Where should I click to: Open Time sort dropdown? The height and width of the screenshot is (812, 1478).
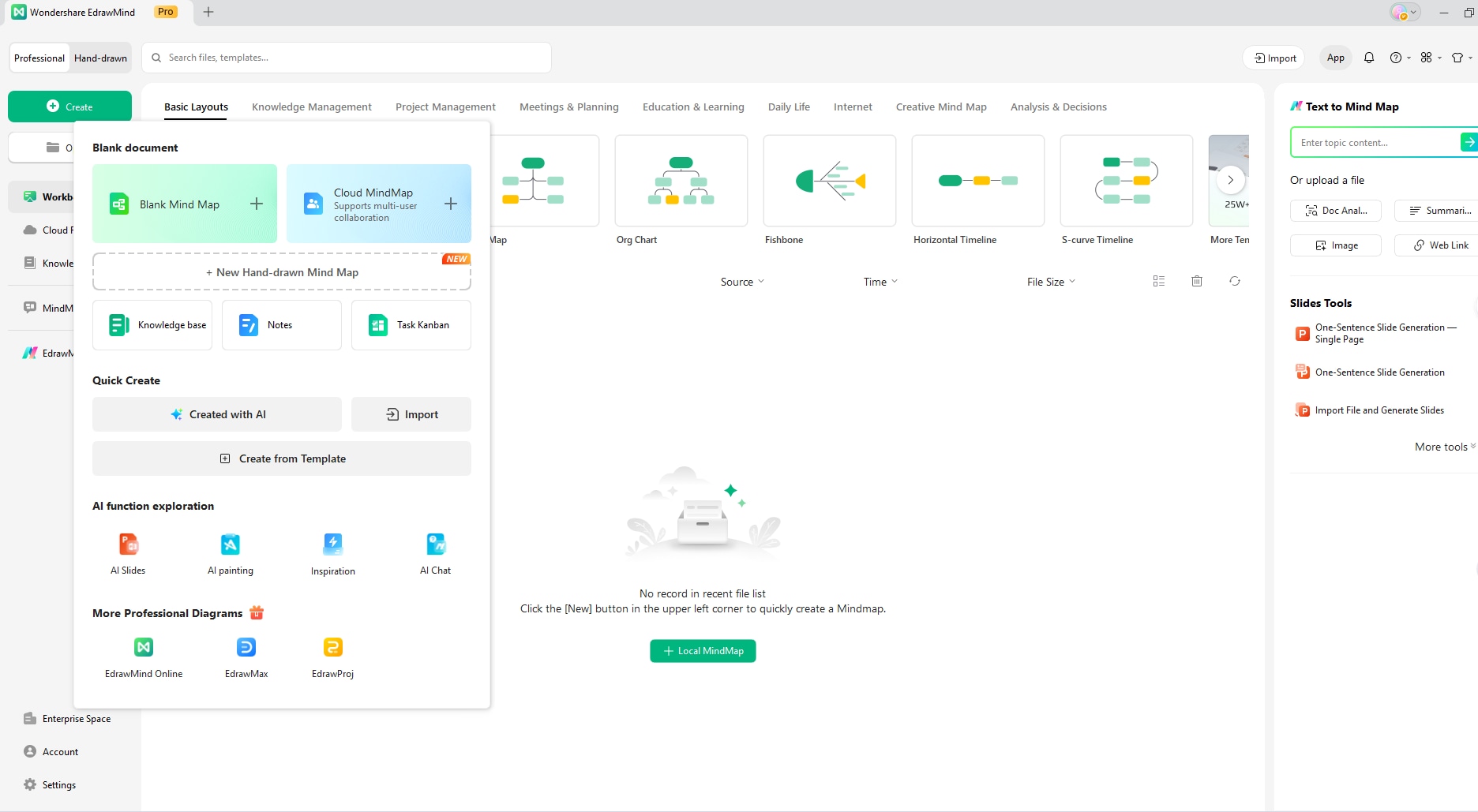[880, 282]
